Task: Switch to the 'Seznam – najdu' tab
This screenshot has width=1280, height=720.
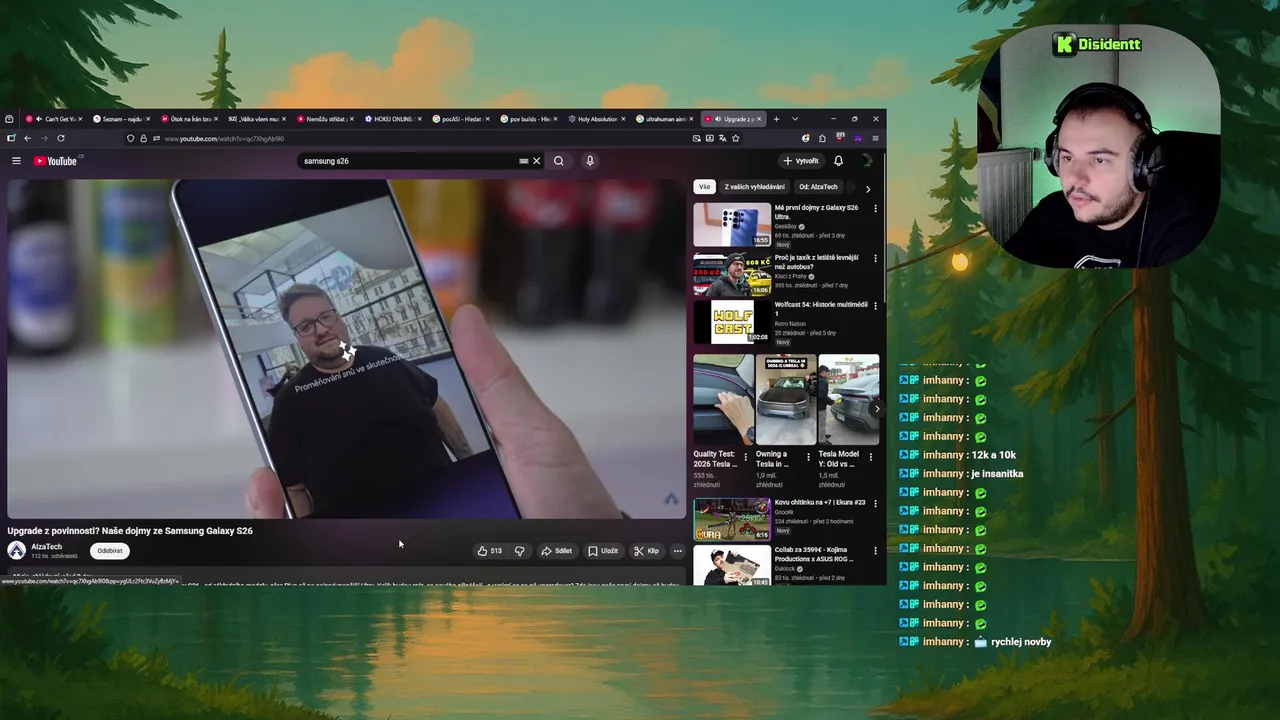Action: 121,119
